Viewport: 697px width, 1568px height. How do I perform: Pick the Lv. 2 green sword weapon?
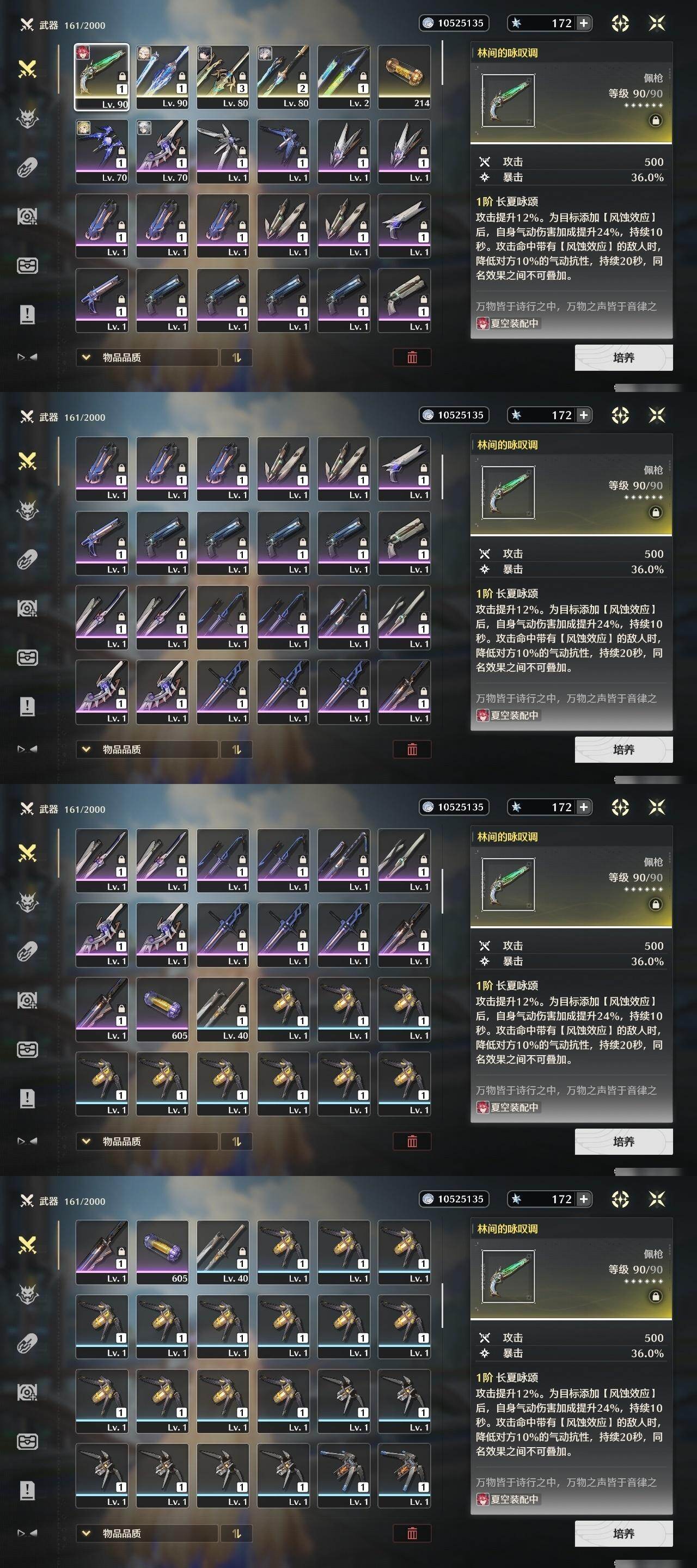(344, 77)
